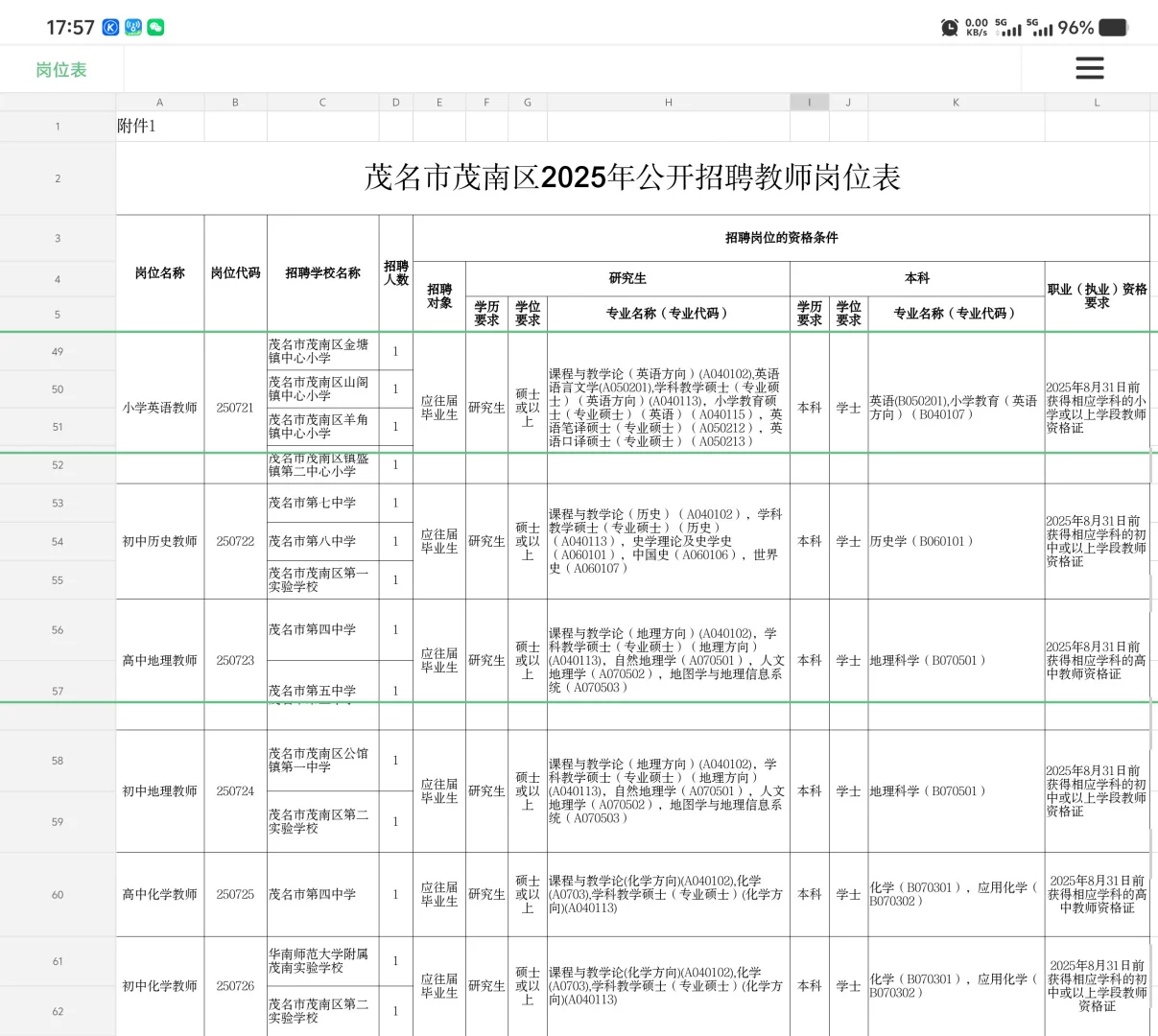This screenshot has height=1036, width=1158.
Task: Click the 职业(执业)资格要求 header cell
Action: 1097,296
